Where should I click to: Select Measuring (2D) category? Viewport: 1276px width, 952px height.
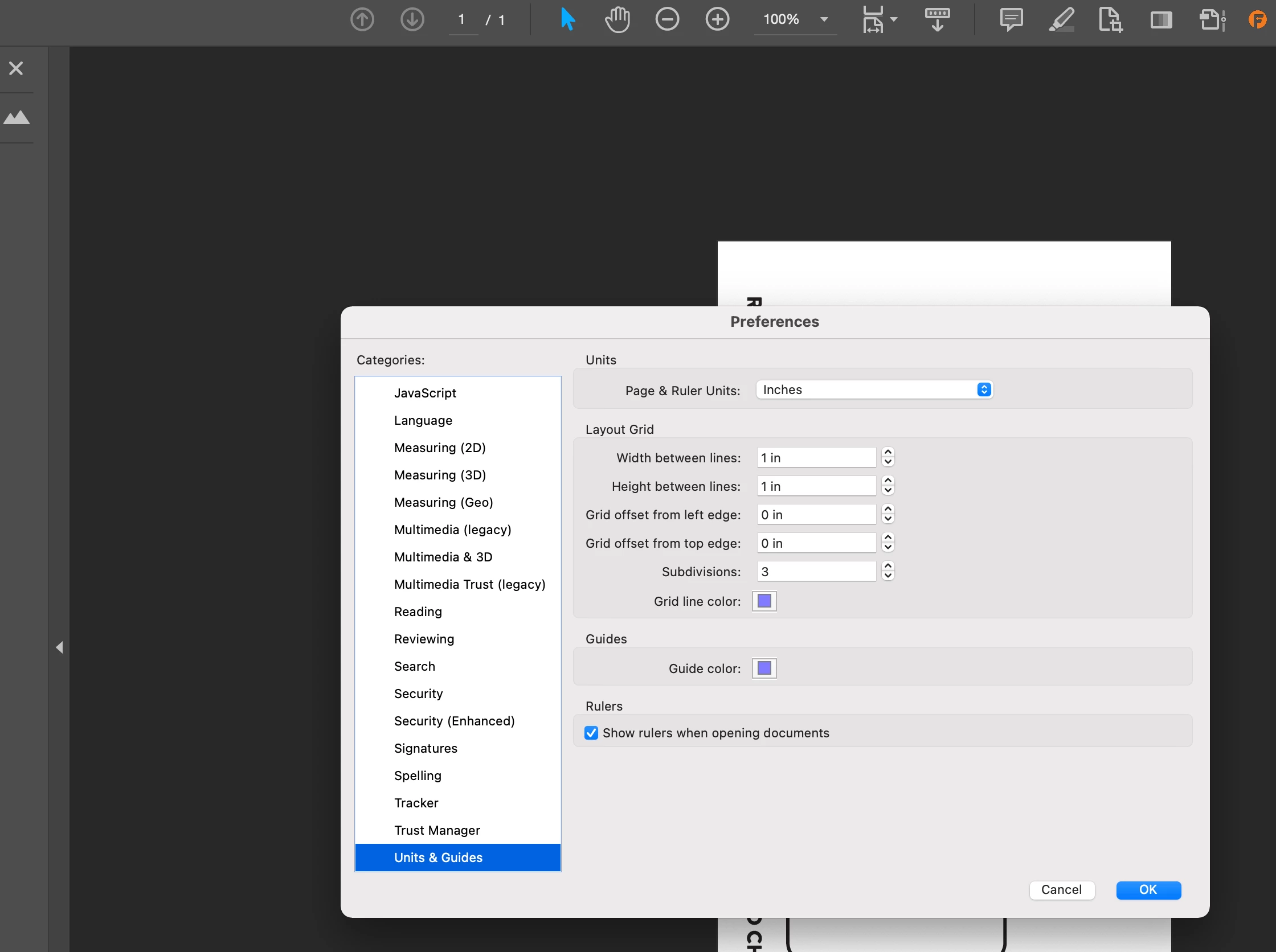click(x=439, y=448)
